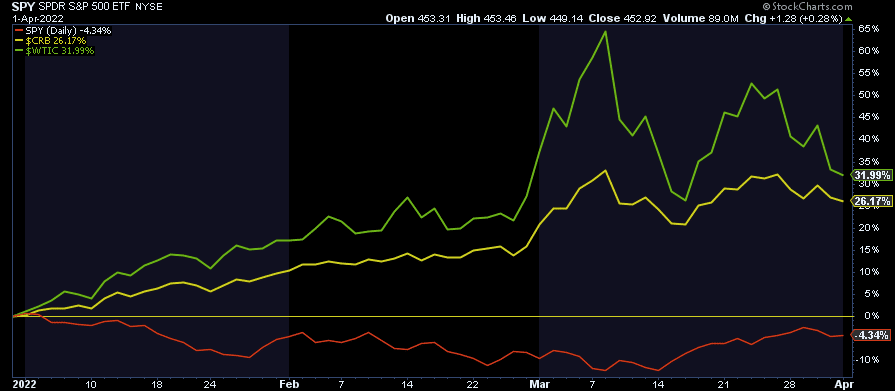Viewport: 895px width, 391px height.
Task: Click the SPY (Daily) -4.34% legend entry
Action: [x=62, y=30]
